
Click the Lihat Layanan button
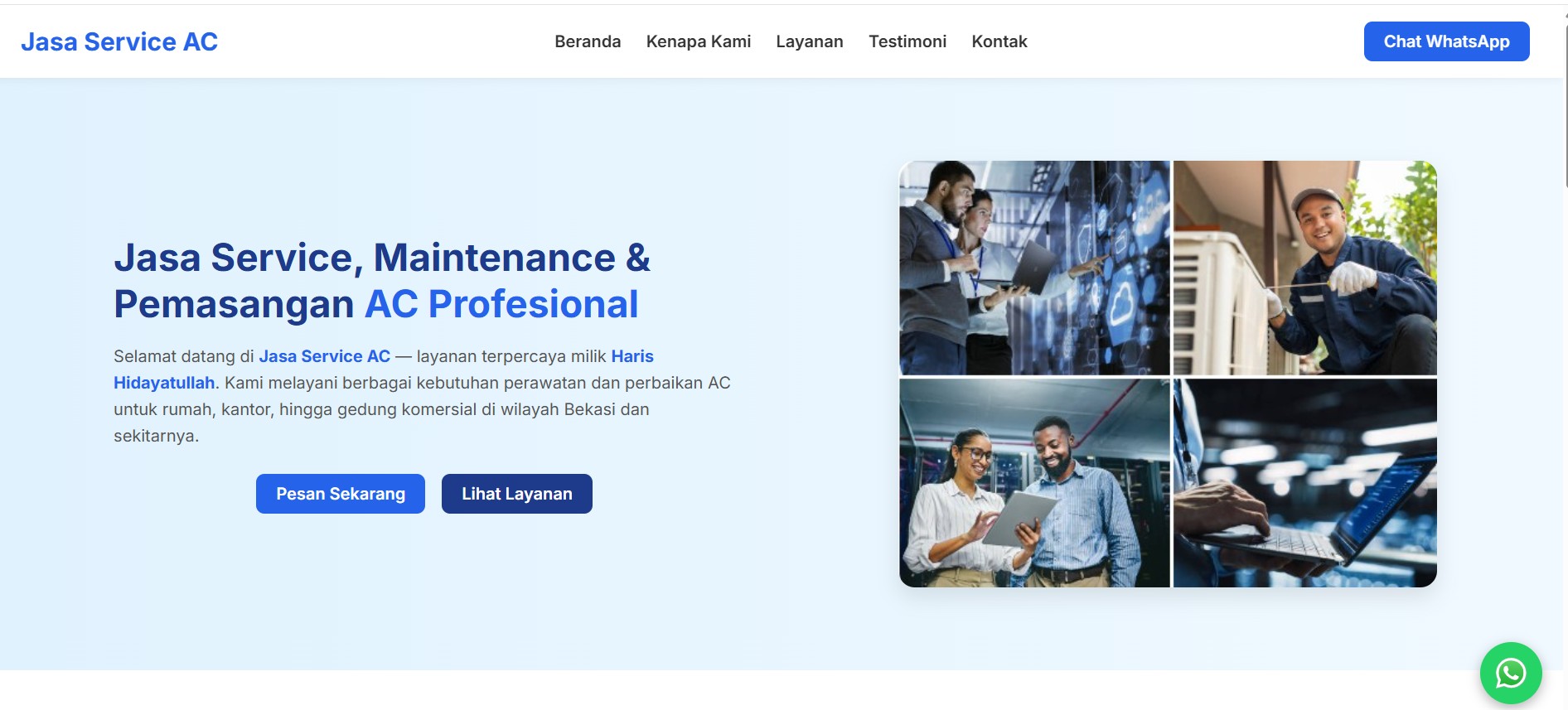[x=516, y=494]
